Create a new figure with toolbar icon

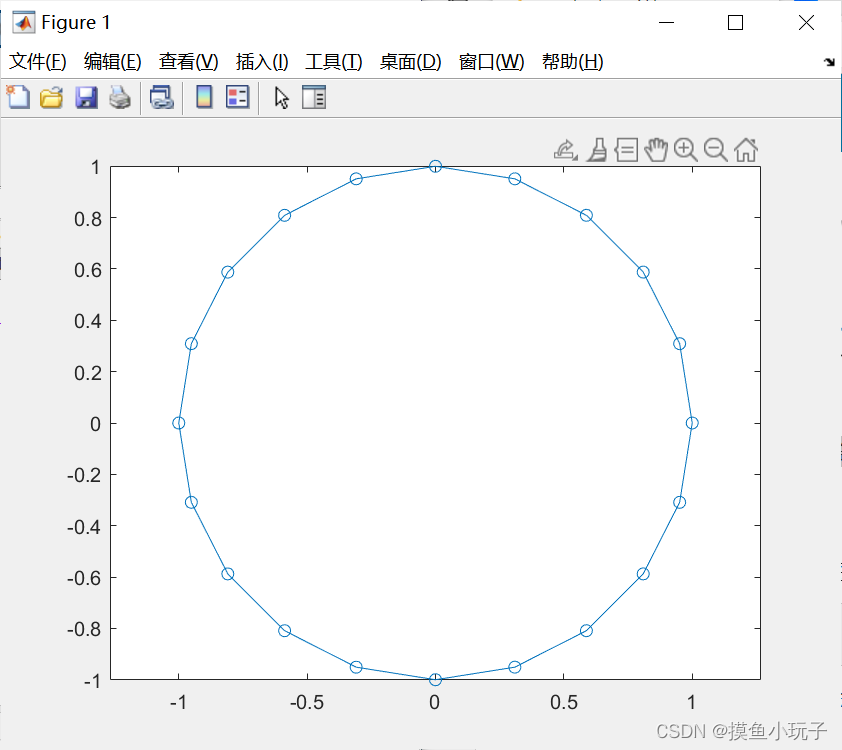(18, 98)
